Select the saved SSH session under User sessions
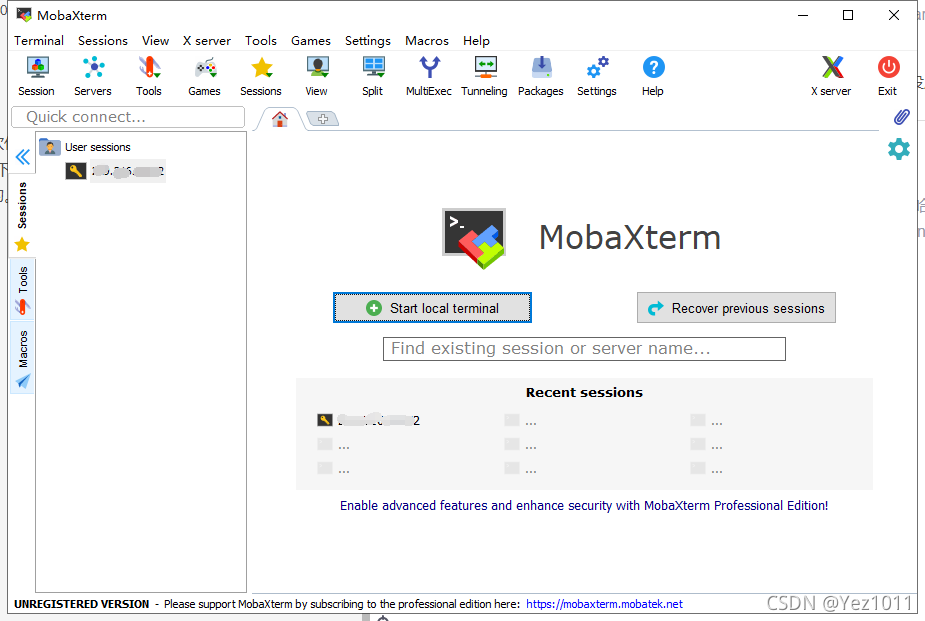Screen dimensions: 925x621 coord(116,171)
